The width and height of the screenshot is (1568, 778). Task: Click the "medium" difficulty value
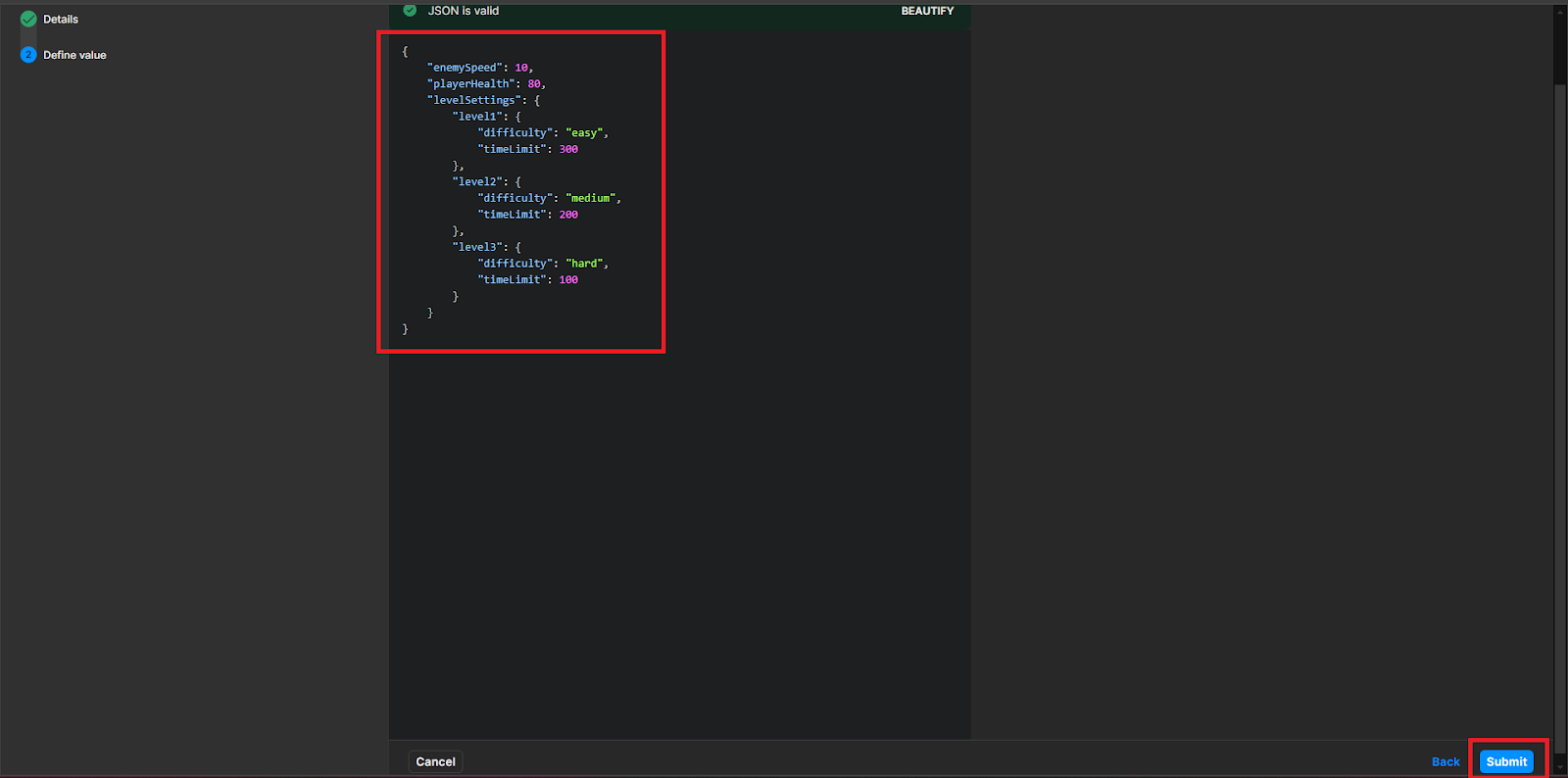click(x=591, y=198)
